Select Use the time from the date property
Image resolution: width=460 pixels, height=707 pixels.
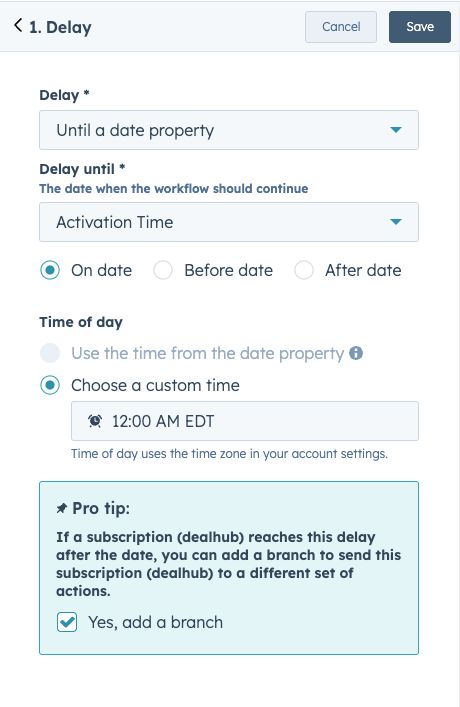tap(50, 353)
